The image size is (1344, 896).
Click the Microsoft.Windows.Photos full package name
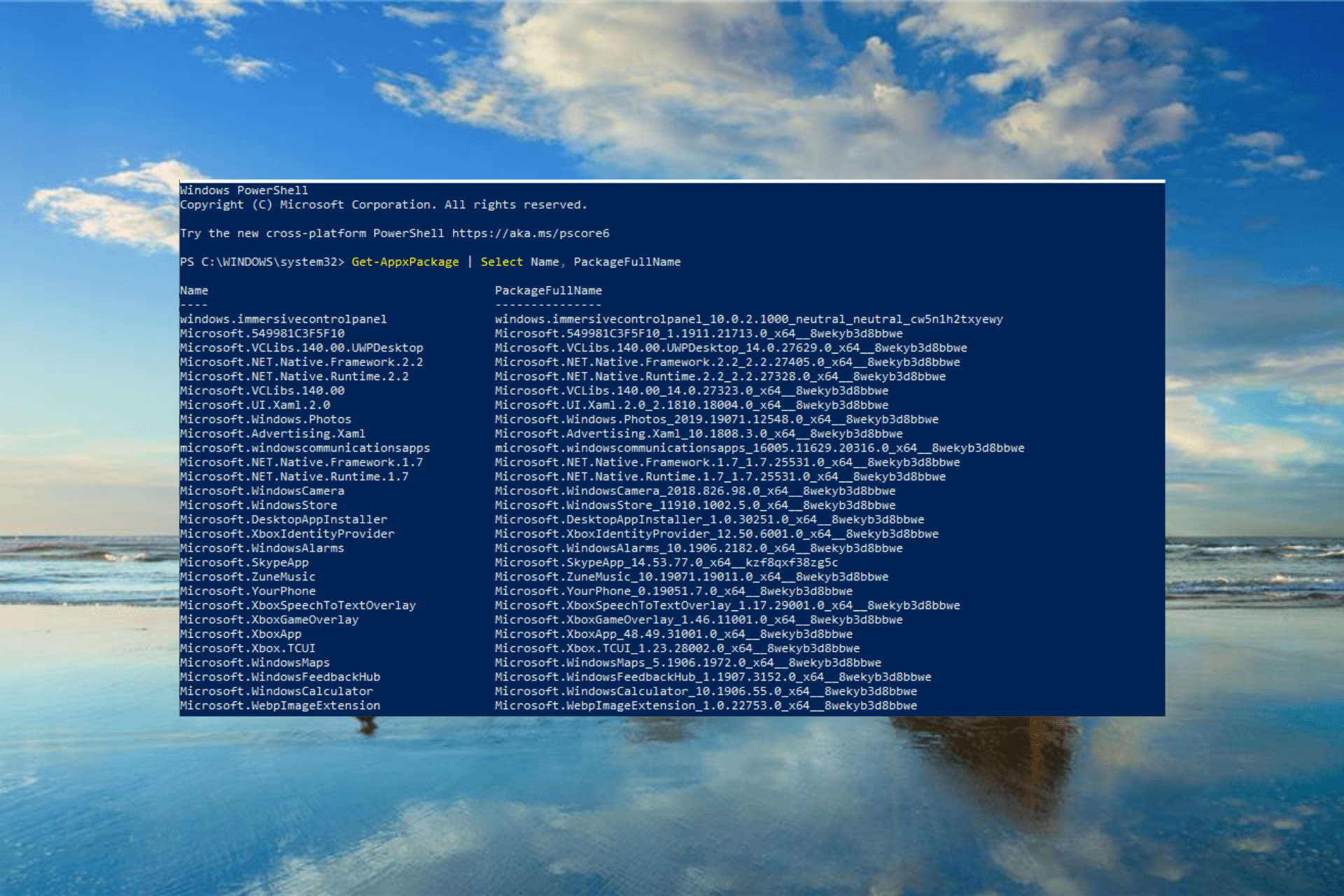(716, 419)
